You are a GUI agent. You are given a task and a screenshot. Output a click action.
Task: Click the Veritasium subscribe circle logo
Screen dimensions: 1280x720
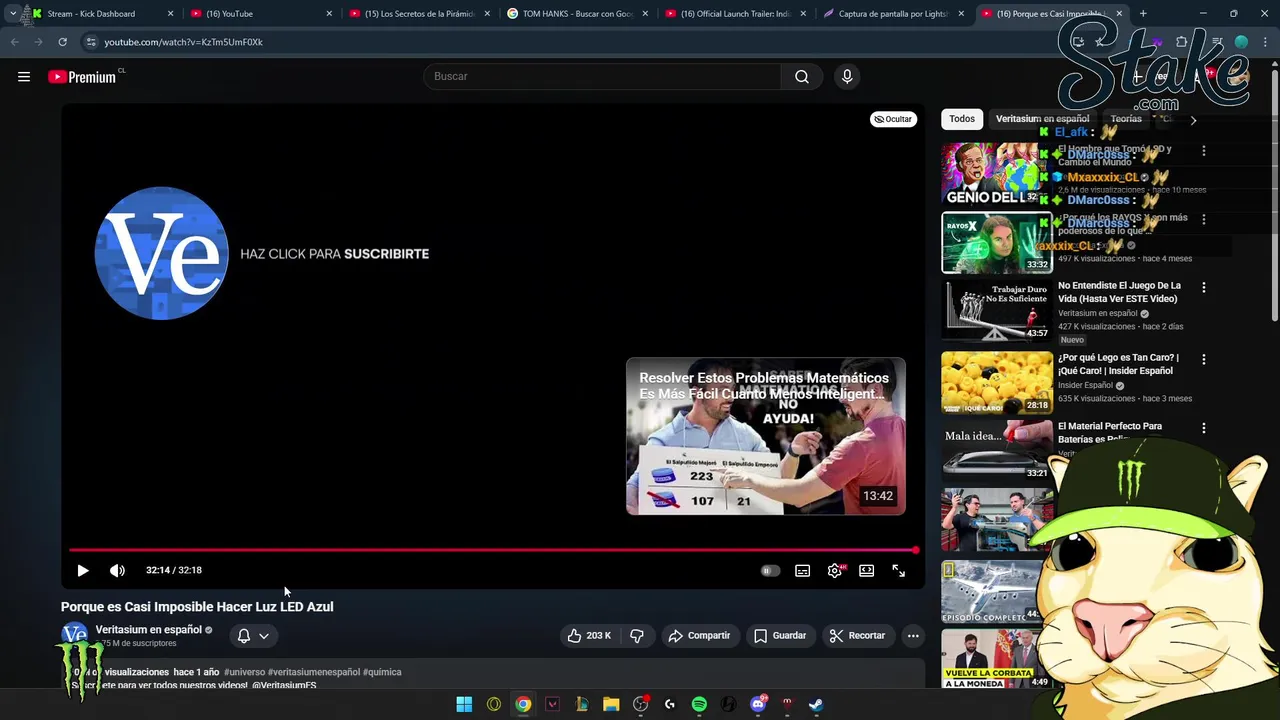pos(162,253)
